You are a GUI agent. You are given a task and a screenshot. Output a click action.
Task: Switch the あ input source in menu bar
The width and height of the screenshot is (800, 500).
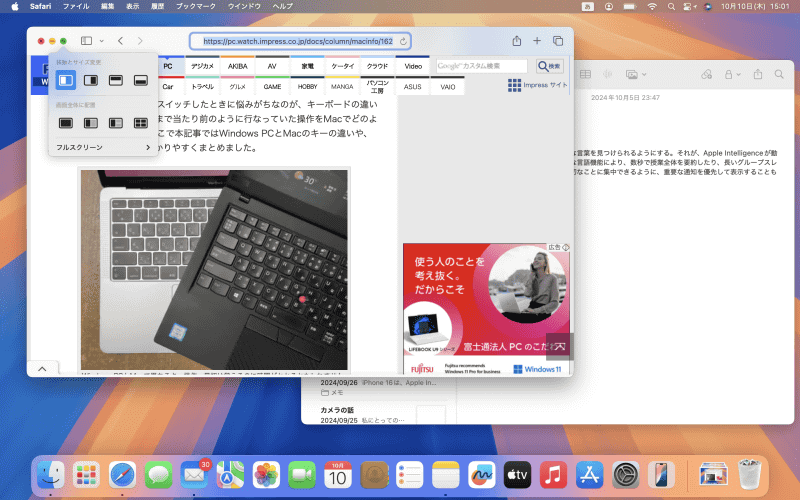[x=588, y=6]
